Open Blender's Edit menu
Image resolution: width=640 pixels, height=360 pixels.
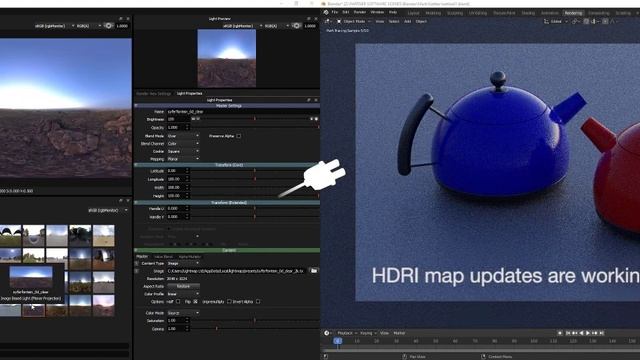click(346, 12)
